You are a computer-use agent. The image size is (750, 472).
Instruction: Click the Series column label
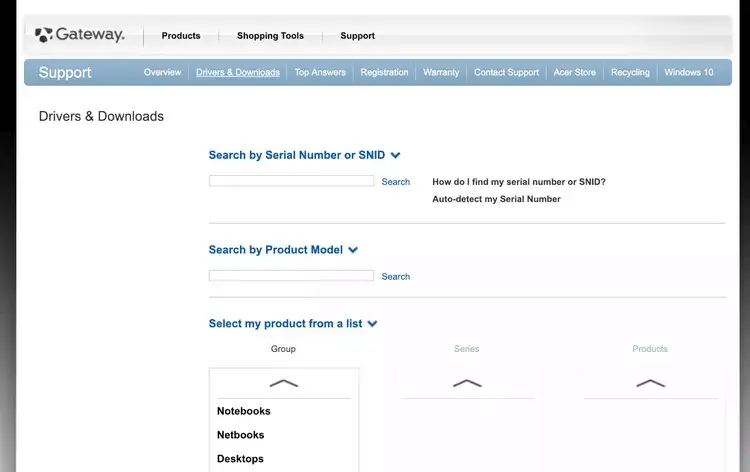[466, 349]
